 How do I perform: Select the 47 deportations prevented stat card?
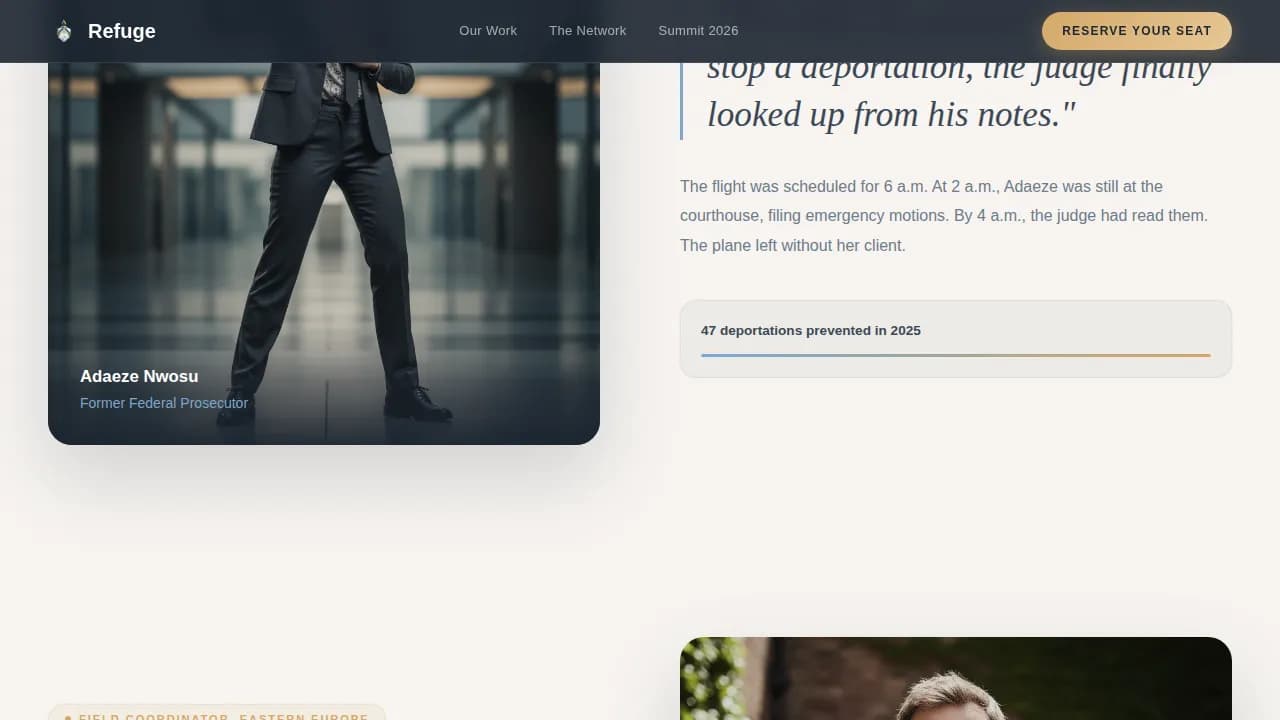coord(955,338)
